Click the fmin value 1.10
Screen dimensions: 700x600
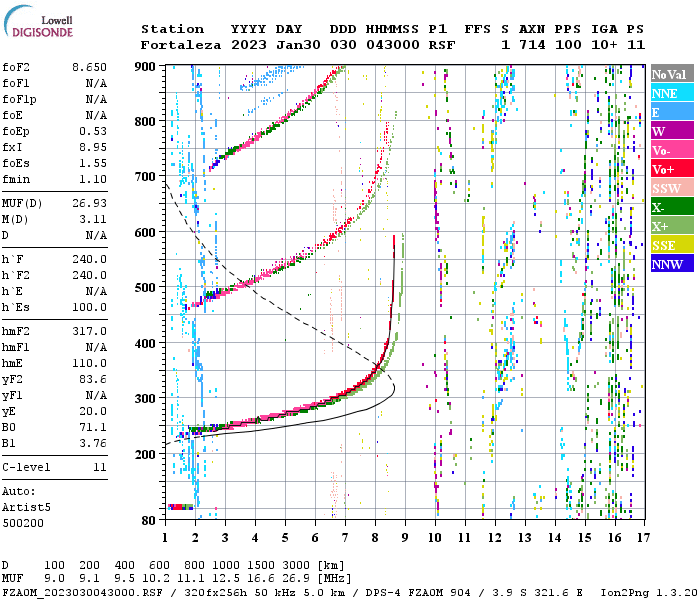click(x=93, y=179)
